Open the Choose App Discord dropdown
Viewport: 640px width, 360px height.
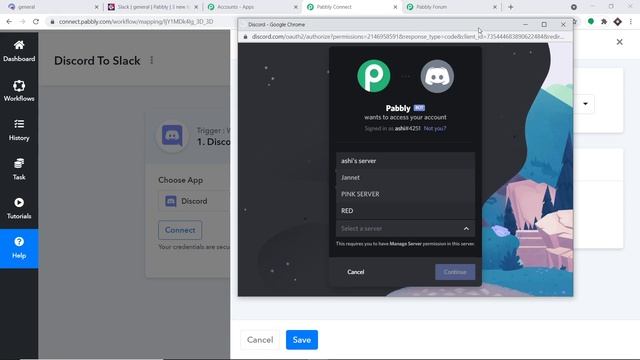[x=194, y=201]
